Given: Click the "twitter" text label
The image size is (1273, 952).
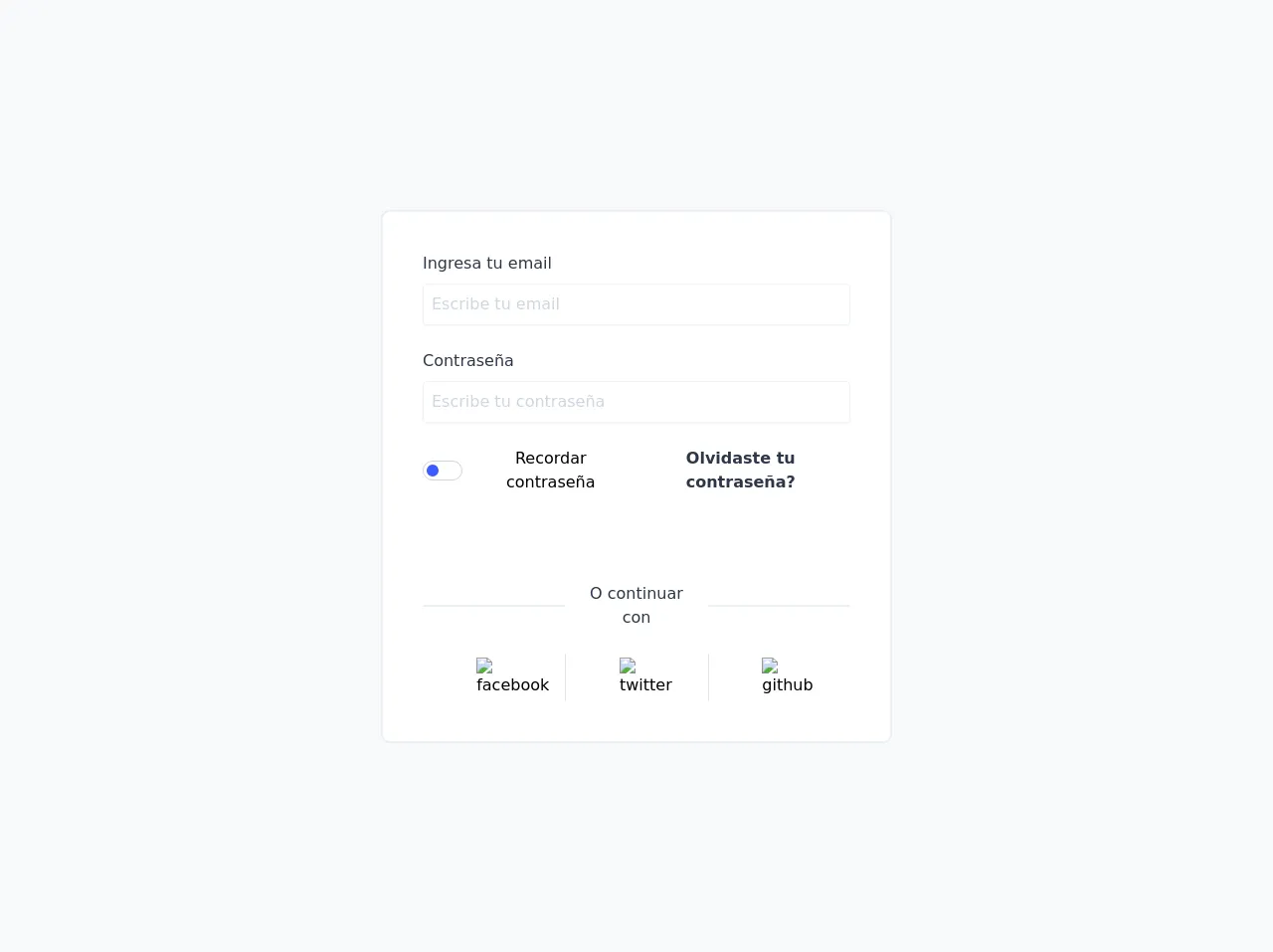Looking at the screenshot, I should tap(645, 685).
